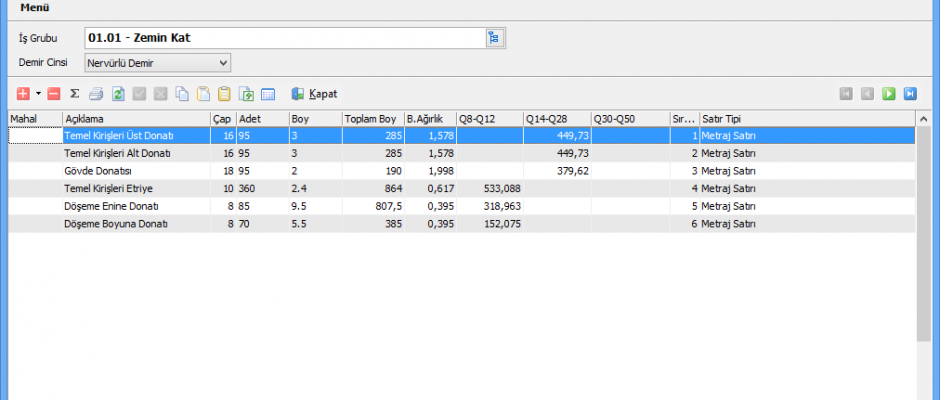
Task: Click the copy rows icon
Action: click(182, 94)
